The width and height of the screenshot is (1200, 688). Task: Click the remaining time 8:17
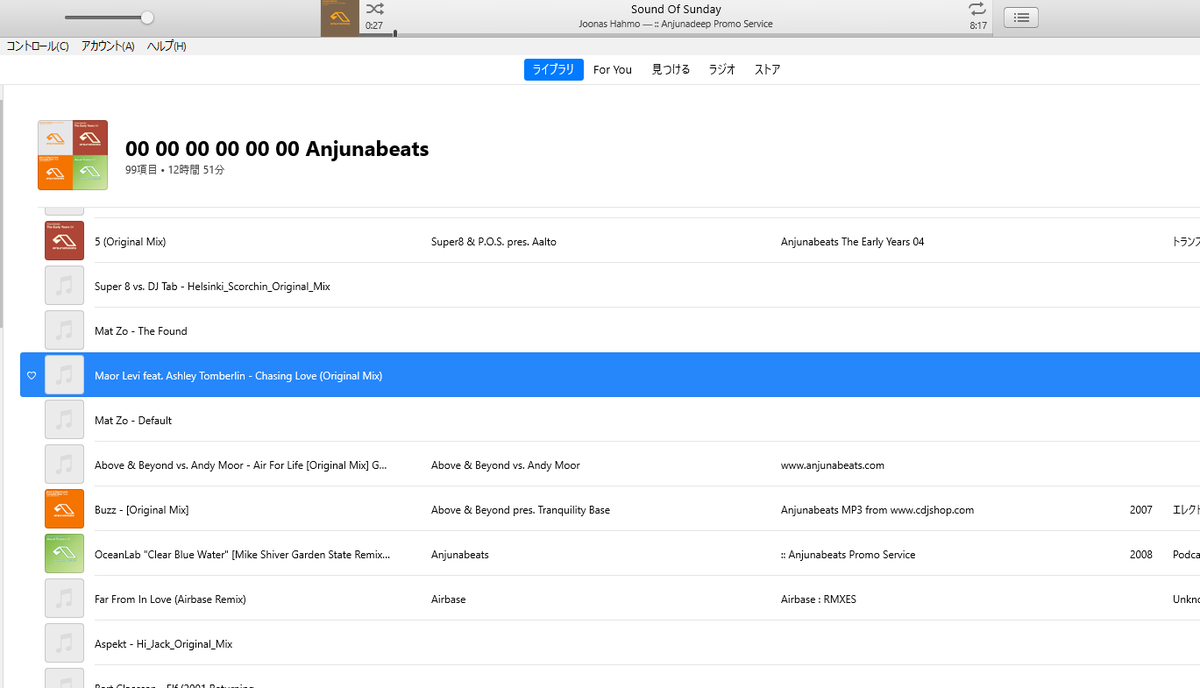tap(978, 26)
